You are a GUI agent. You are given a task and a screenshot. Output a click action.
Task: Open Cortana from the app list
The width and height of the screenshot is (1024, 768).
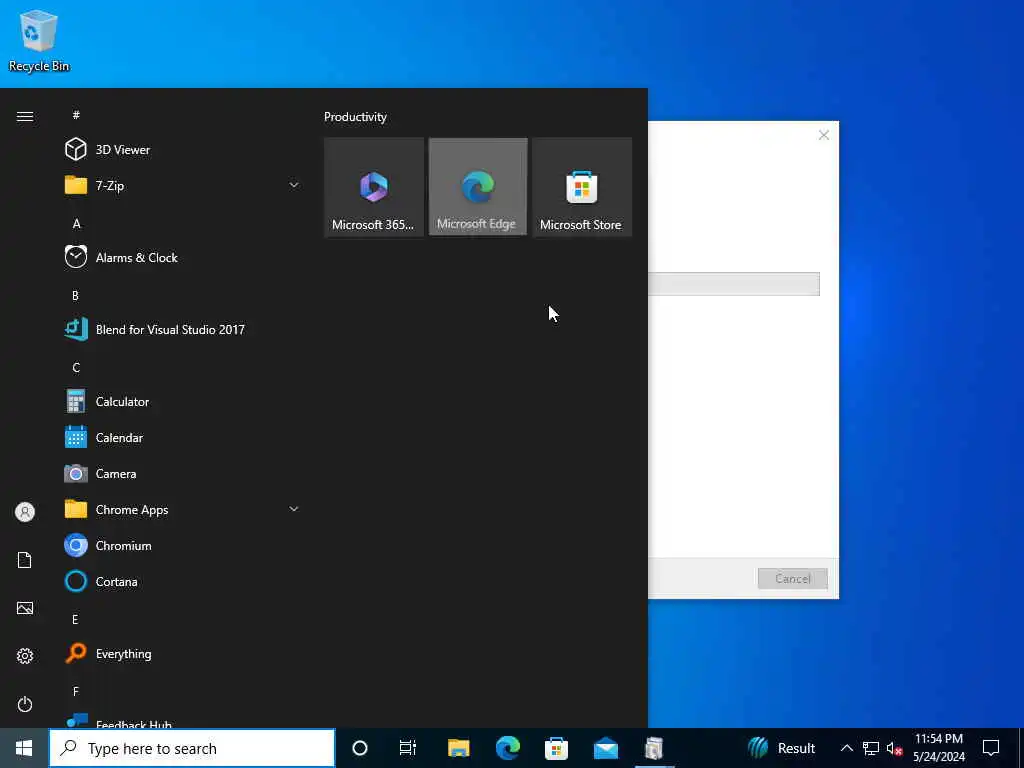tap(182, 581)
